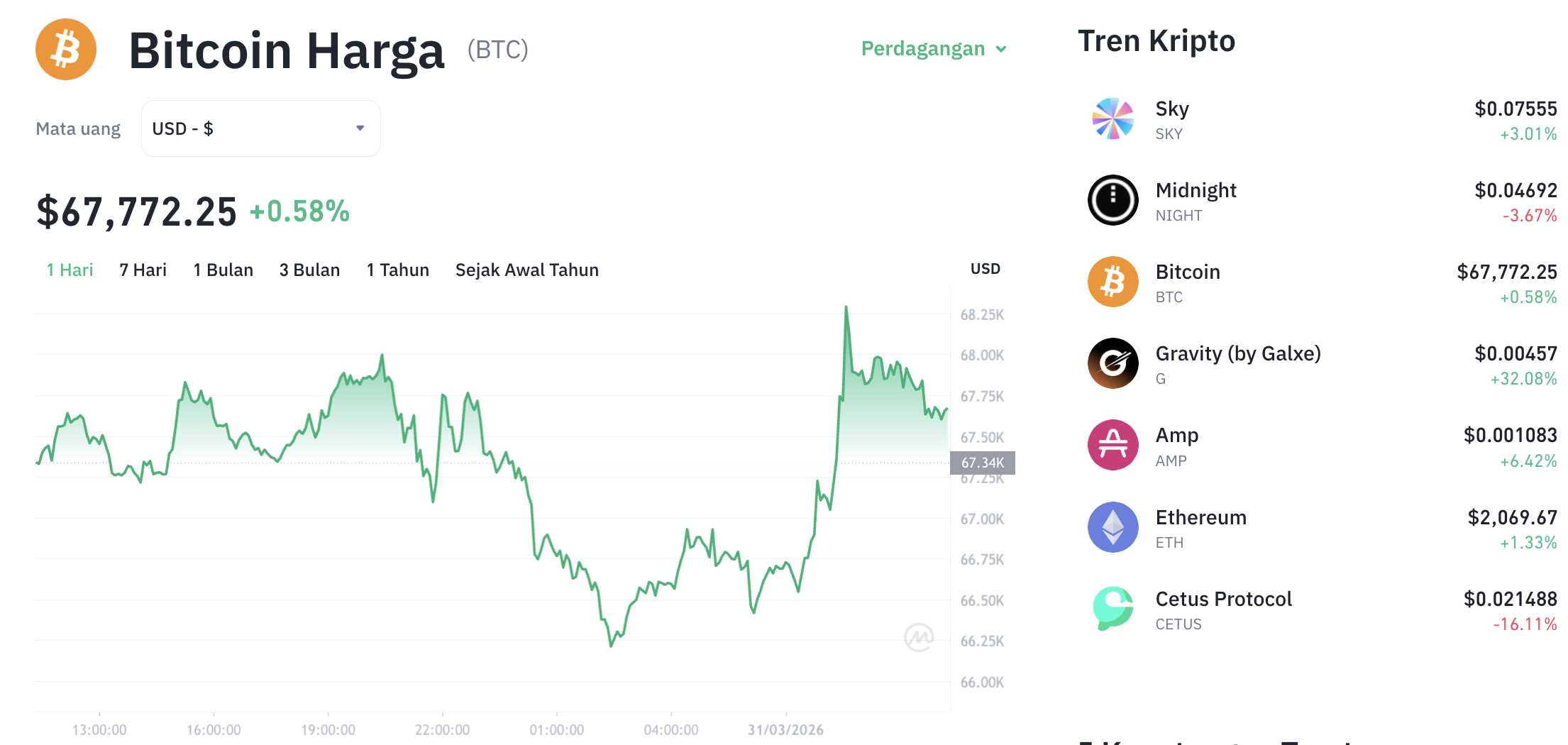
Task: Click the Perdagangan trading link
Action: 923,48
